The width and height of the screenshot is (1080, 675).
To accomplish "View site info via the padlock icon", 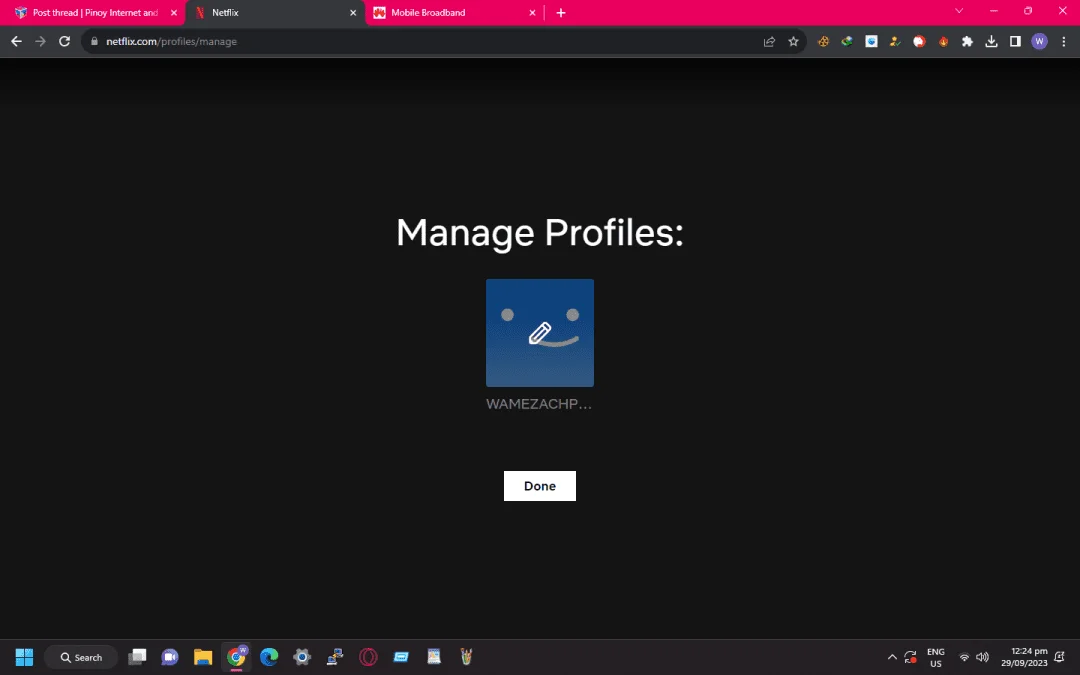I will coord(94,41).
